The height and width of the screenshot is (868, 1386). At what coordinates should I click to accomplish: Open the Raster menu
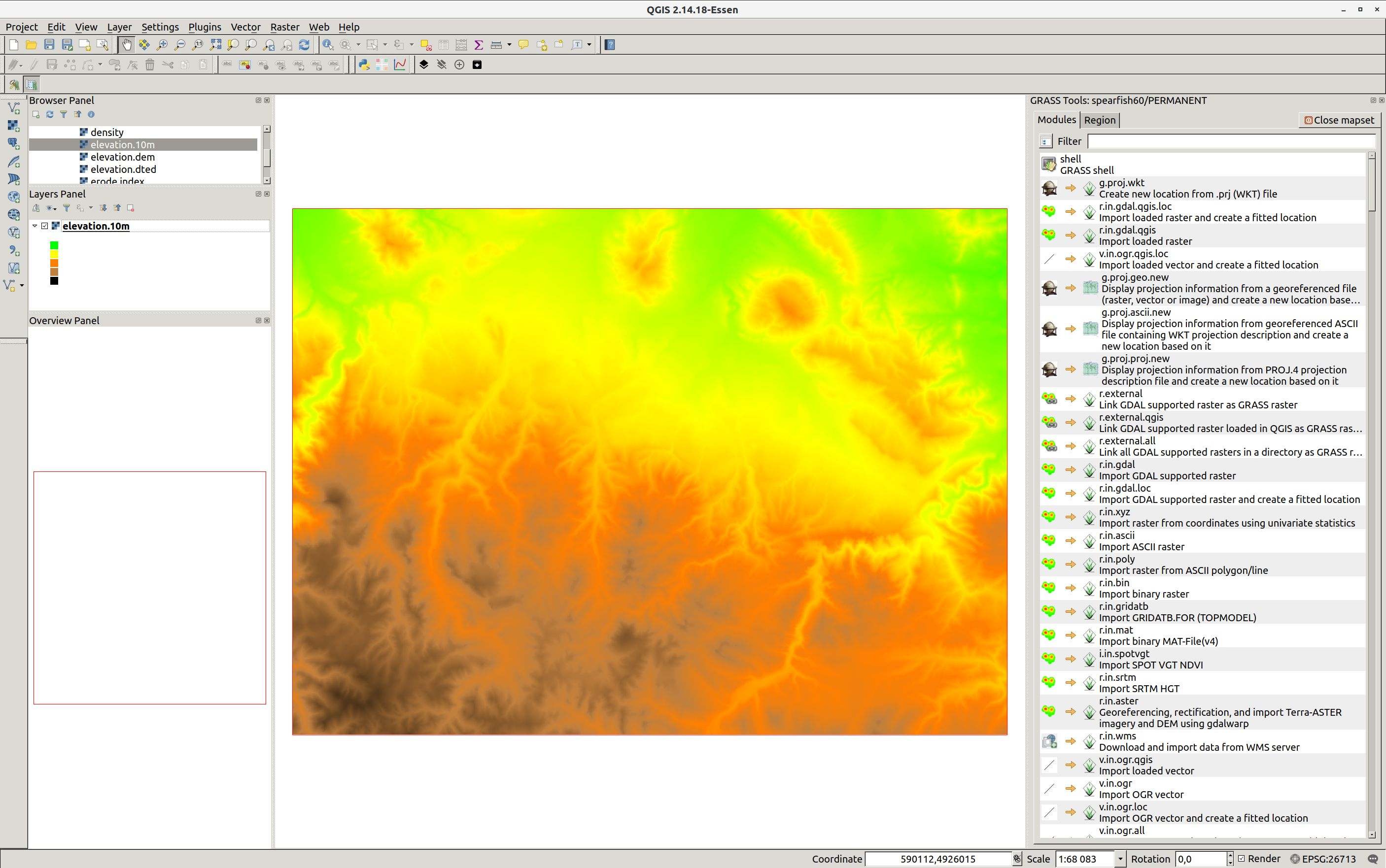pos(284,27)
